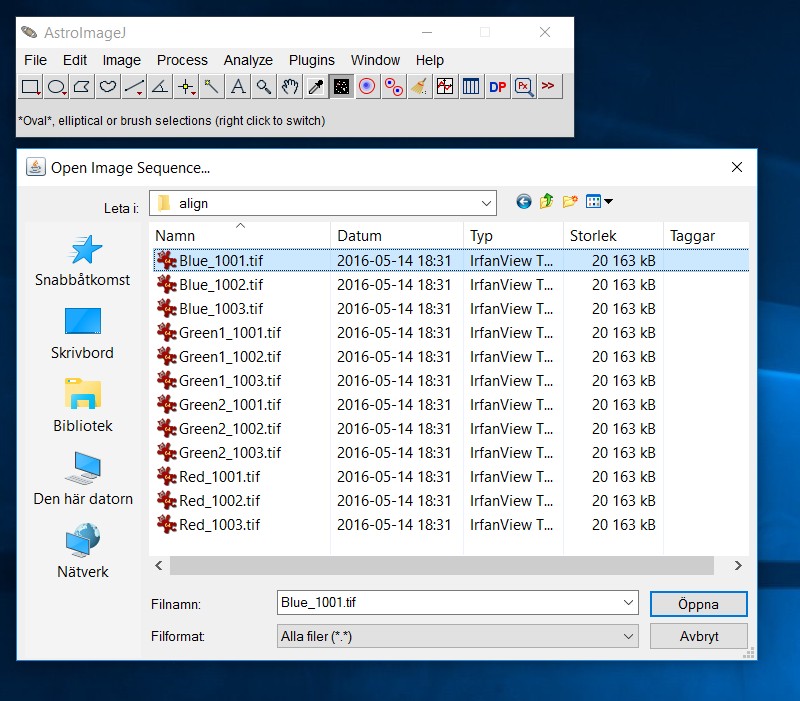This screenshot has height=701, width=800.
Task: Select the Straight line tool
Action: pos(134,86)
